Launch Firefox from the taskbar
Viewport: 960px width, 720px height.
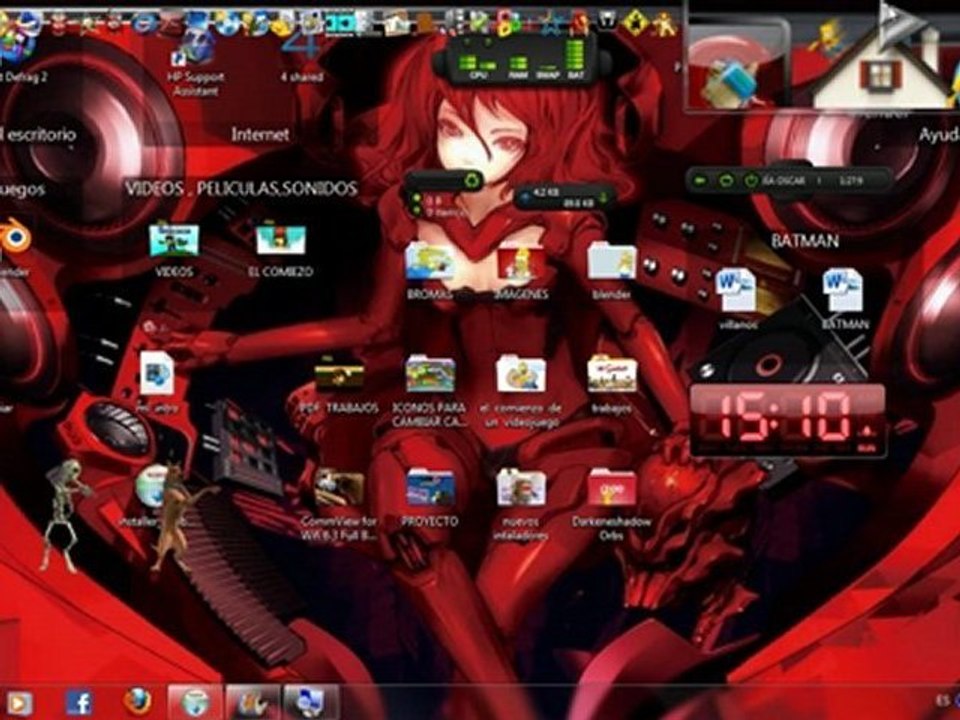tap(137, 702)
